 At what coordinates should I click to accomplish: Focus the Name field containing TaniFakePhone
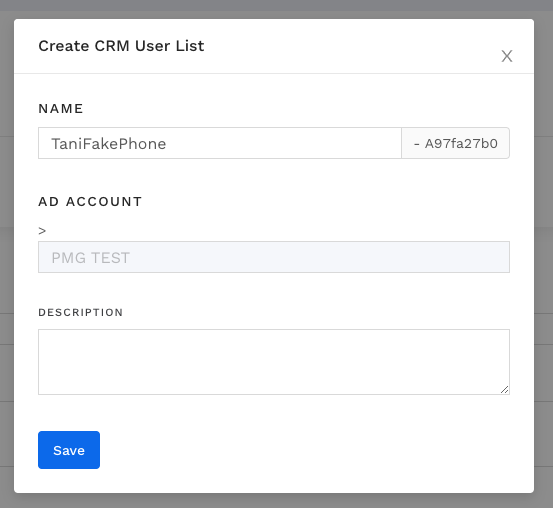(220, 143)
